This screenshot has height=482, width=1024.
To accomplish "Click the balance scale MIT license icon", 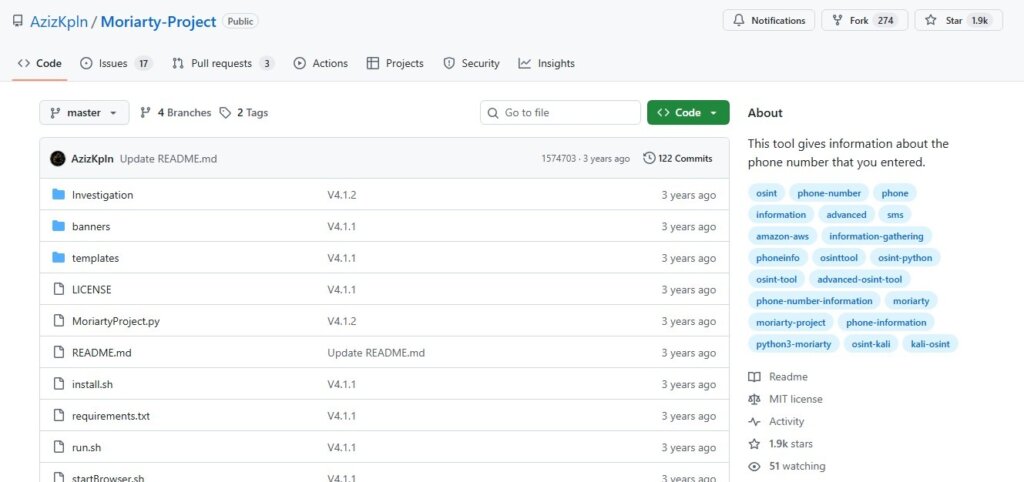I will pos(754,399).
